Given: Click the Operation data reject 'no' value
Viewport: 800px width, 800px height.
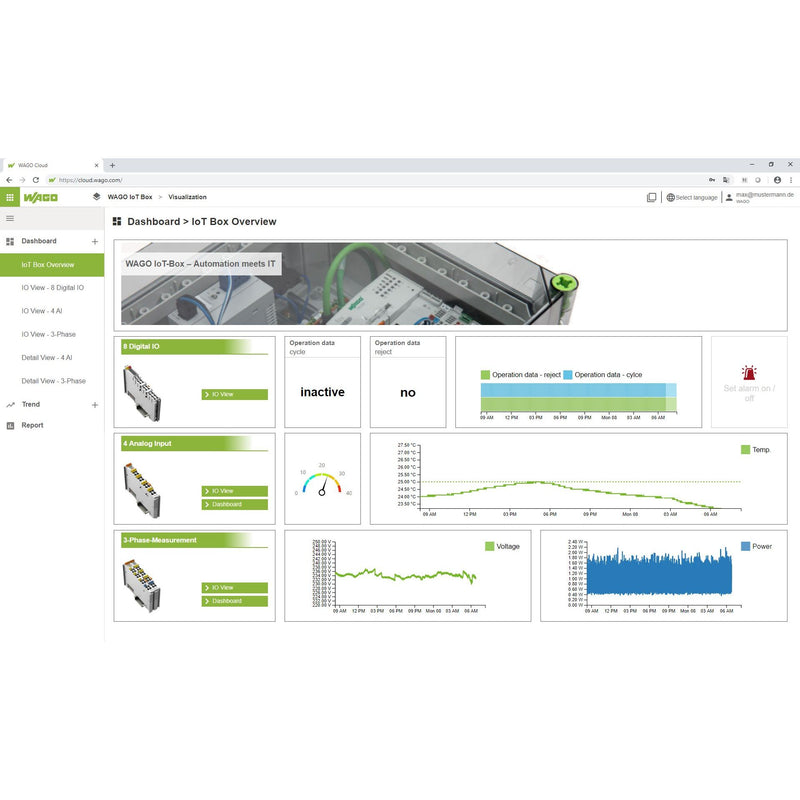Looking at the screenshot, I should click(x=408, y=392).
